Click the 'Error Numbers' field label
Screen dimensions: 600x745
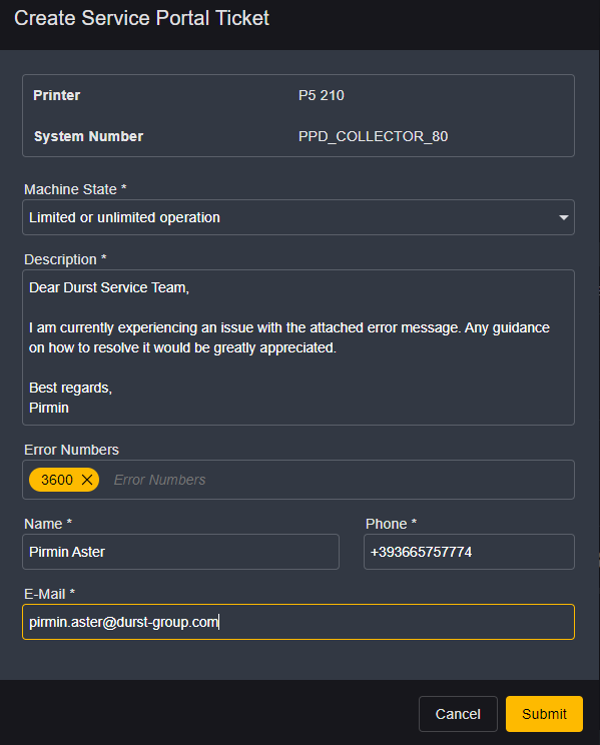click(x=71, y=450)
